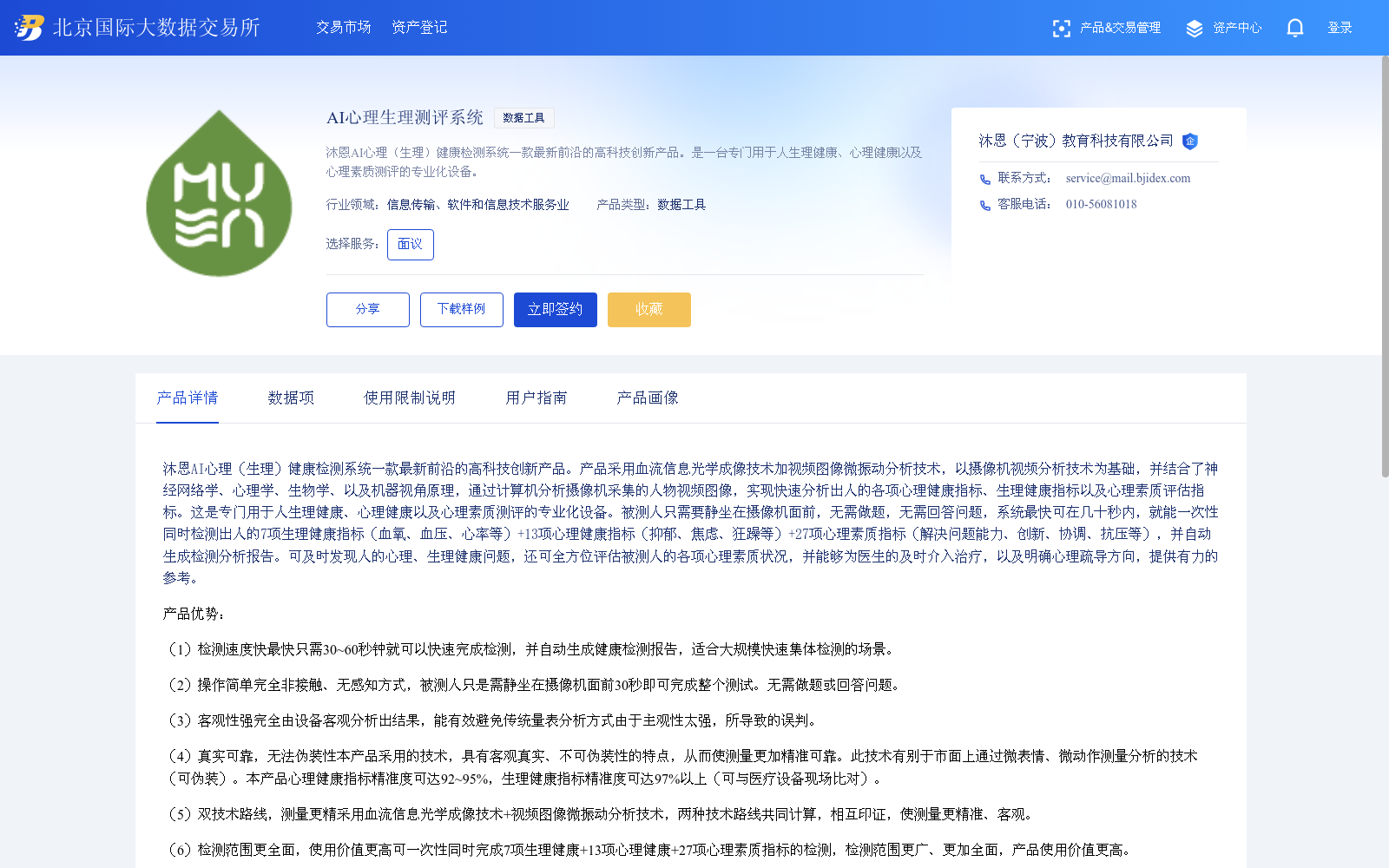This screenshot has height=868, width=1389.
Task: Click the Beijing International Big Data Exchange logo
Action: point(30,28)
